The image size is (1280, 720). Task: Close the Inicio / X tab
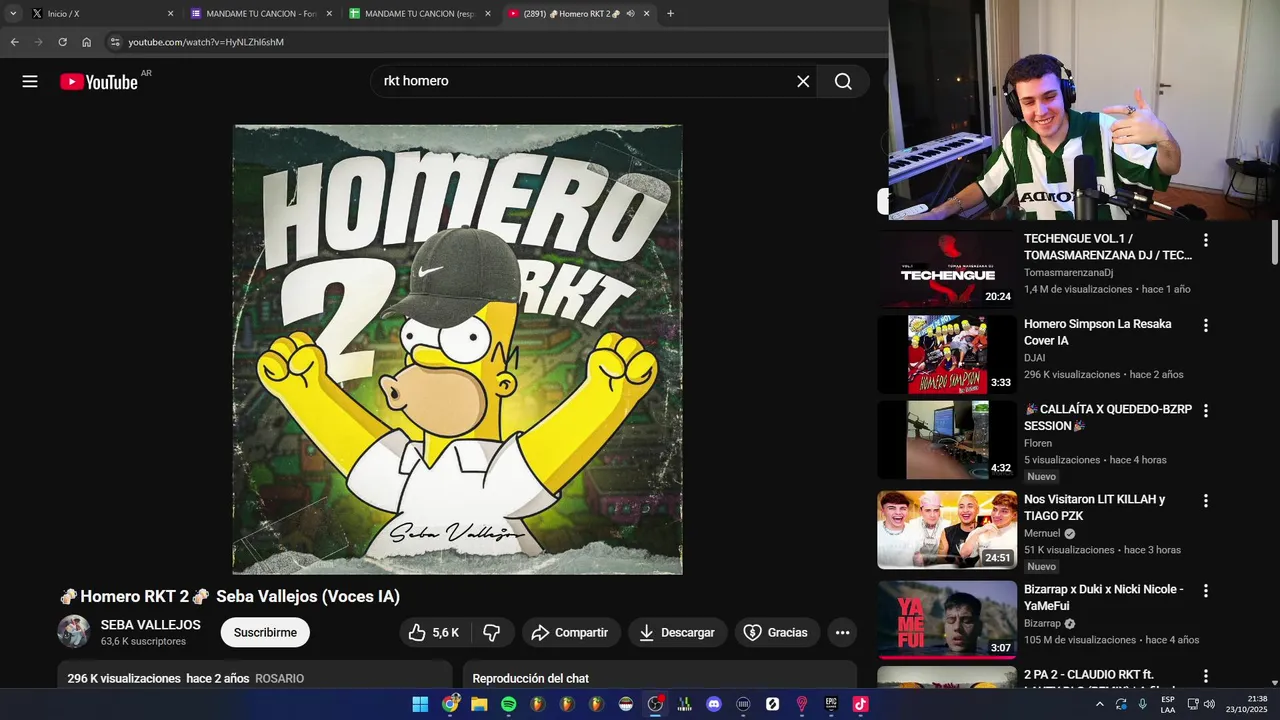coord(170,14)
